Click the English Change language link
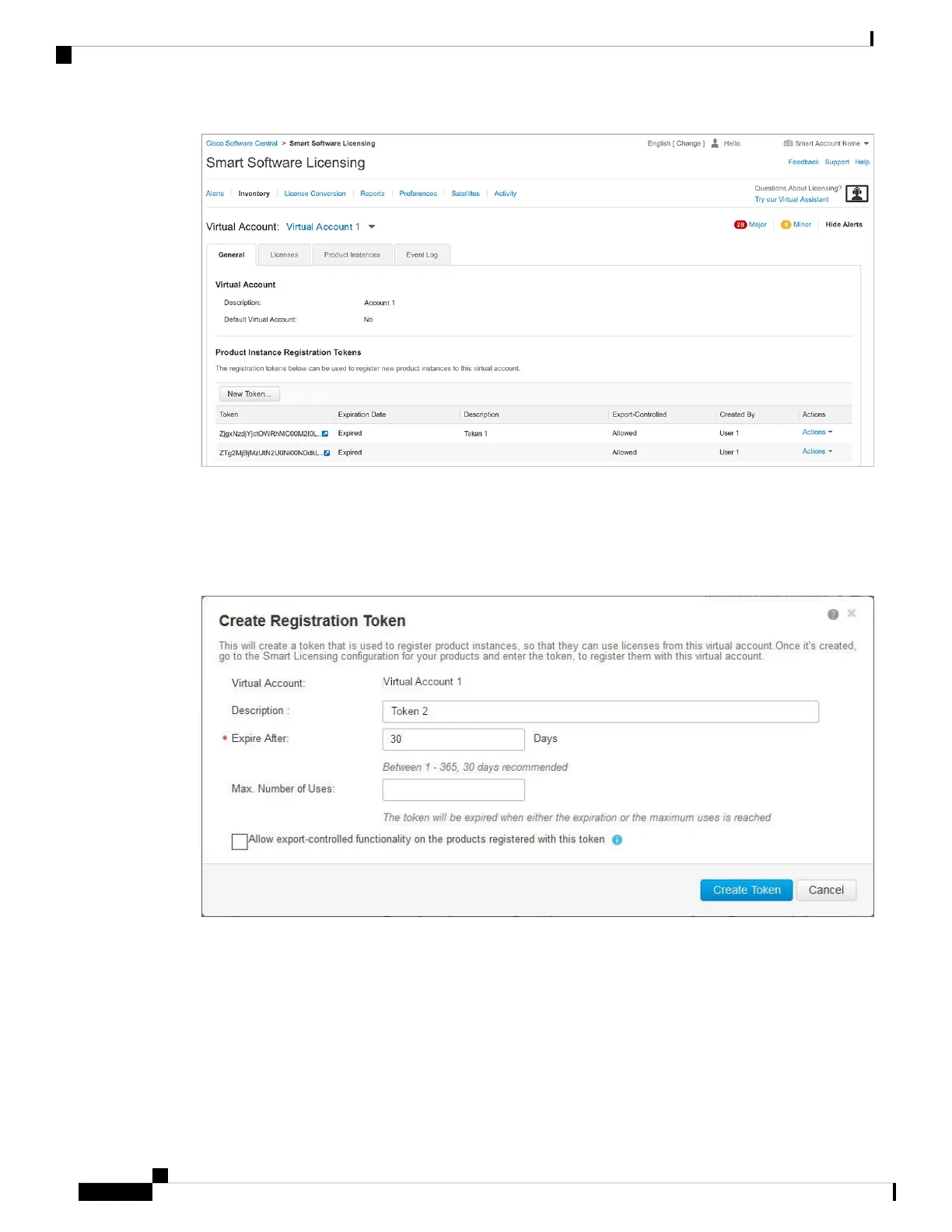The height and width of the screenshot is (1232, 952). point(676,144)
